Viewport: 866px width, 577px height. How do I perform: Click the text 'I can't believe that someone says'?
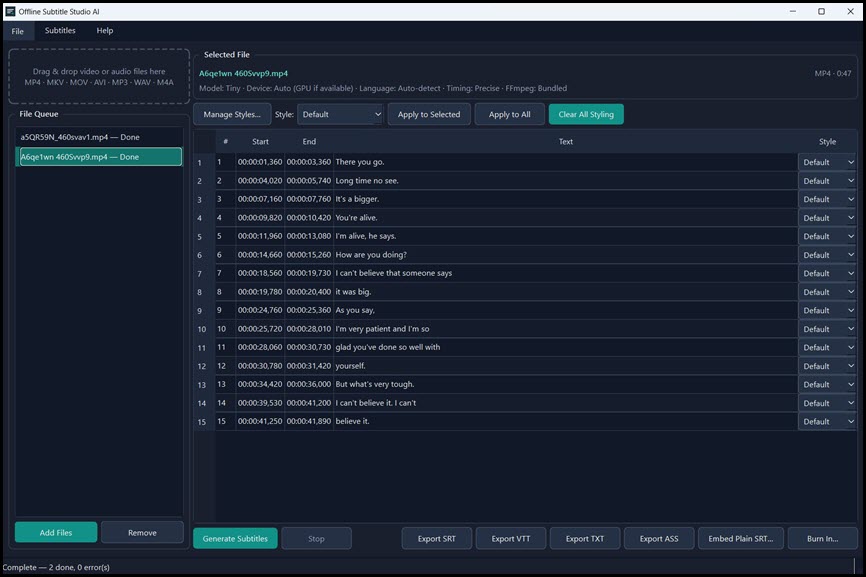pyautogui.click(x=393, y=273)
